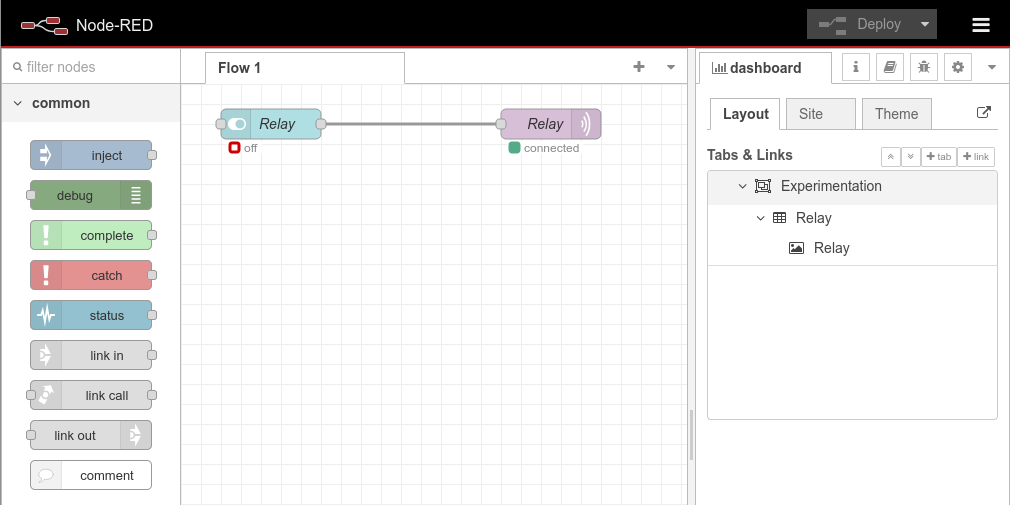Click the Node-RED logo
This screenshot has width=1010, height=505.
pyautogui.click(x=44, y=25)
